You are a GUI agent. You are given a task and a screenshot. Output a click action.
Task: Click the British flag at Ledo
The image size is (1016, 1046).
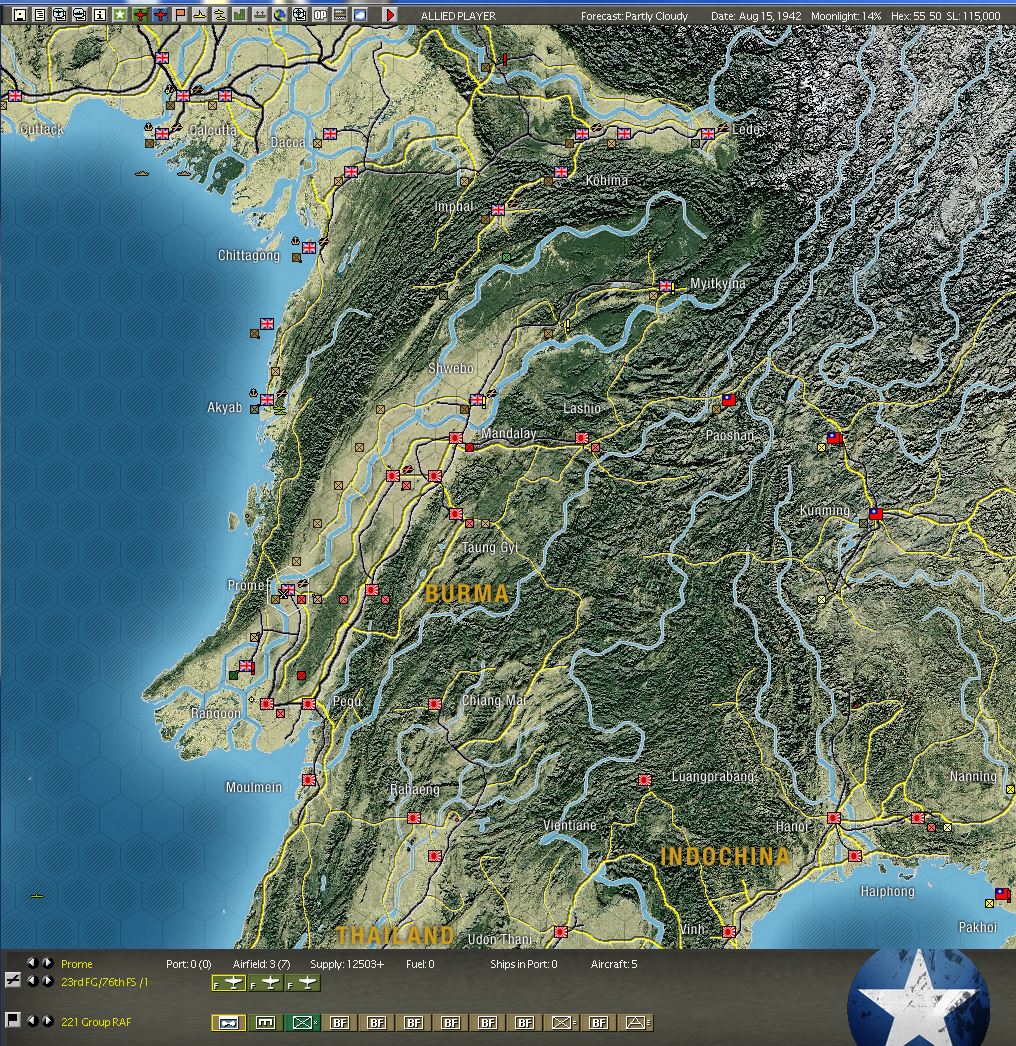708,133
